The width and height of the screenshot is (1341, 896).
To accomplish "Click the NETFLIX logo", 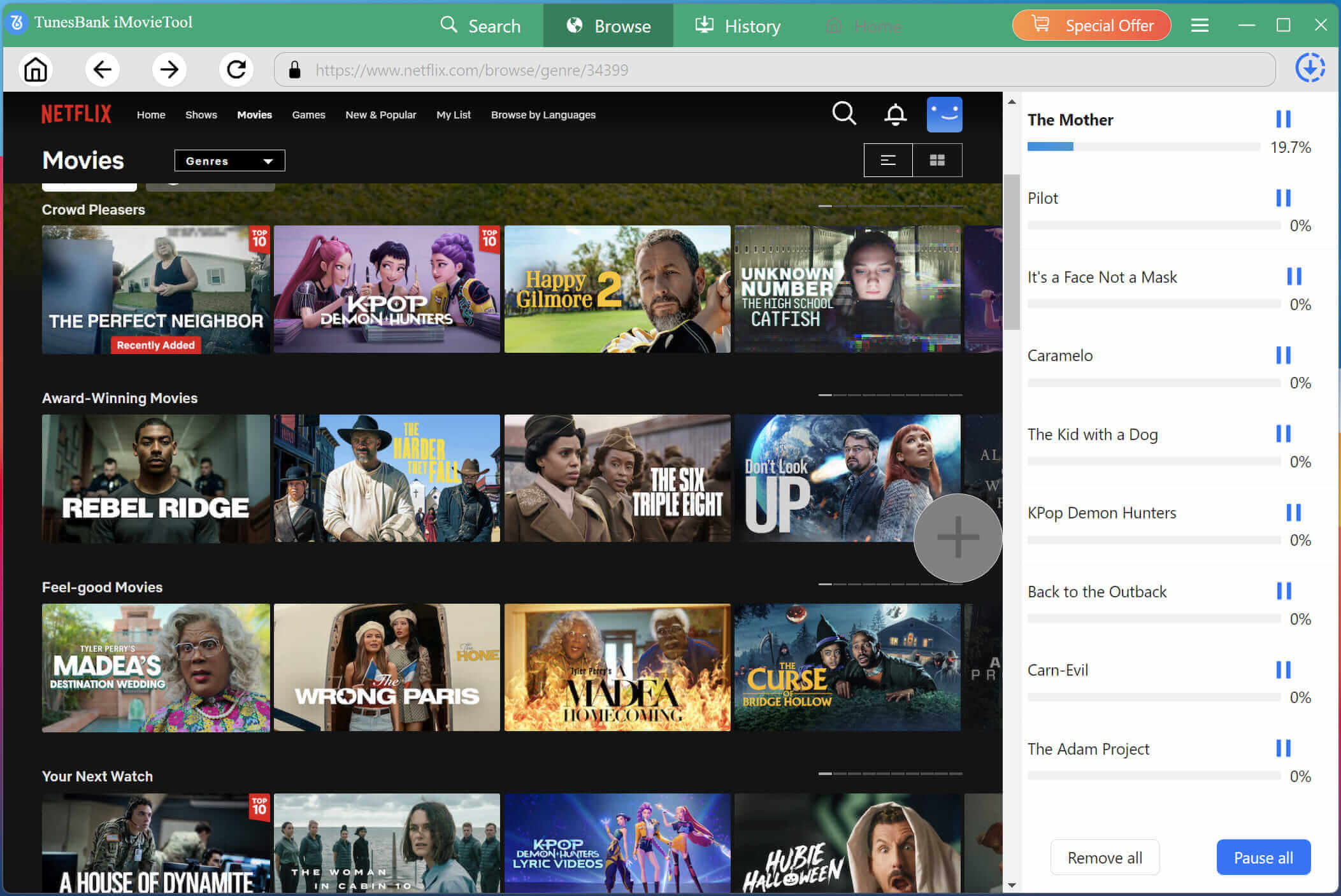I will pyautogui.click(x=76, y=114).
